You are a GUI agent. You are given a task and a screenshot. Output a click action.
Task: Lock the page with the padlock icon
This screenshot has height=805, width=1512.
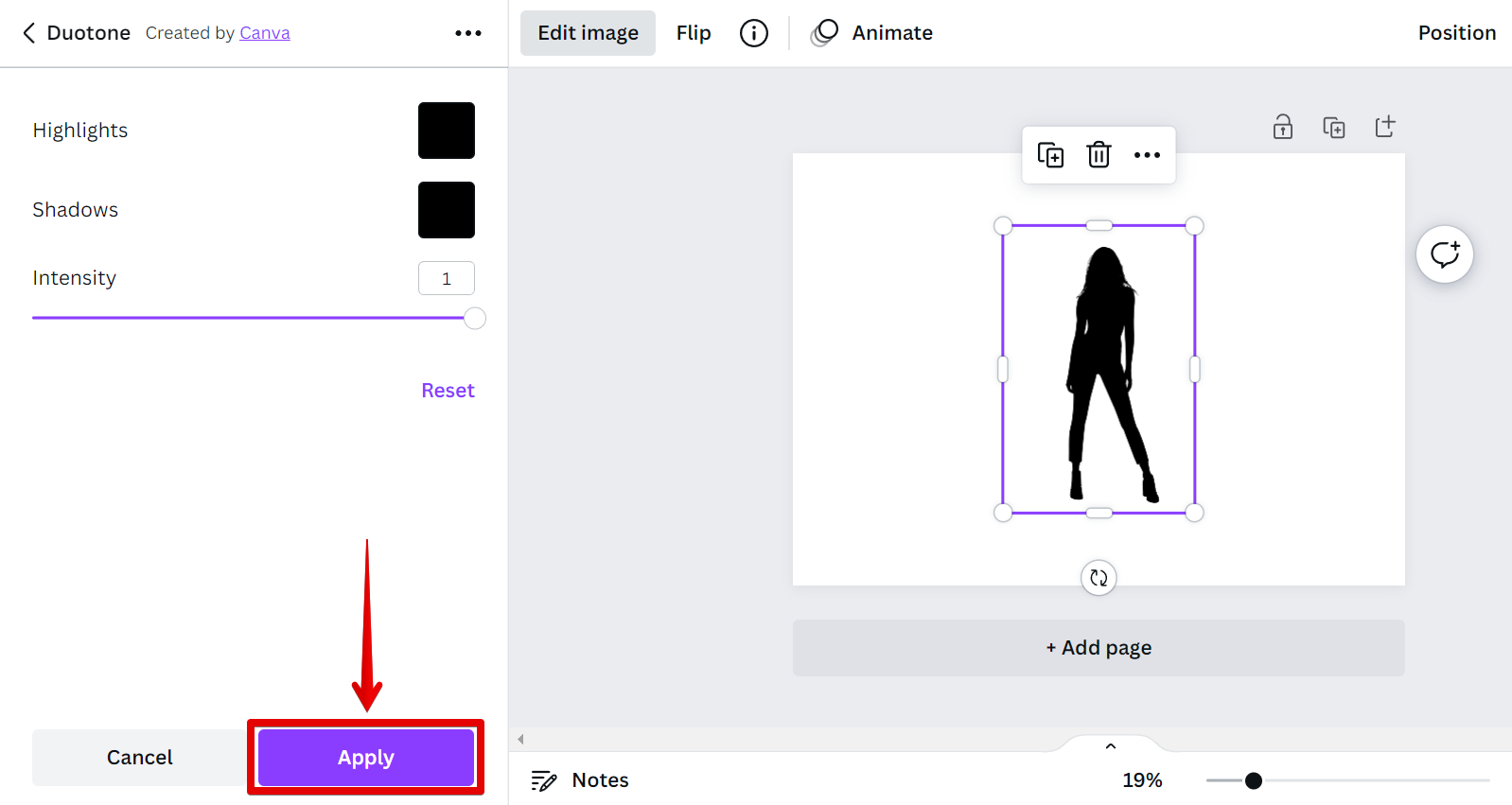click(1283, 127)
